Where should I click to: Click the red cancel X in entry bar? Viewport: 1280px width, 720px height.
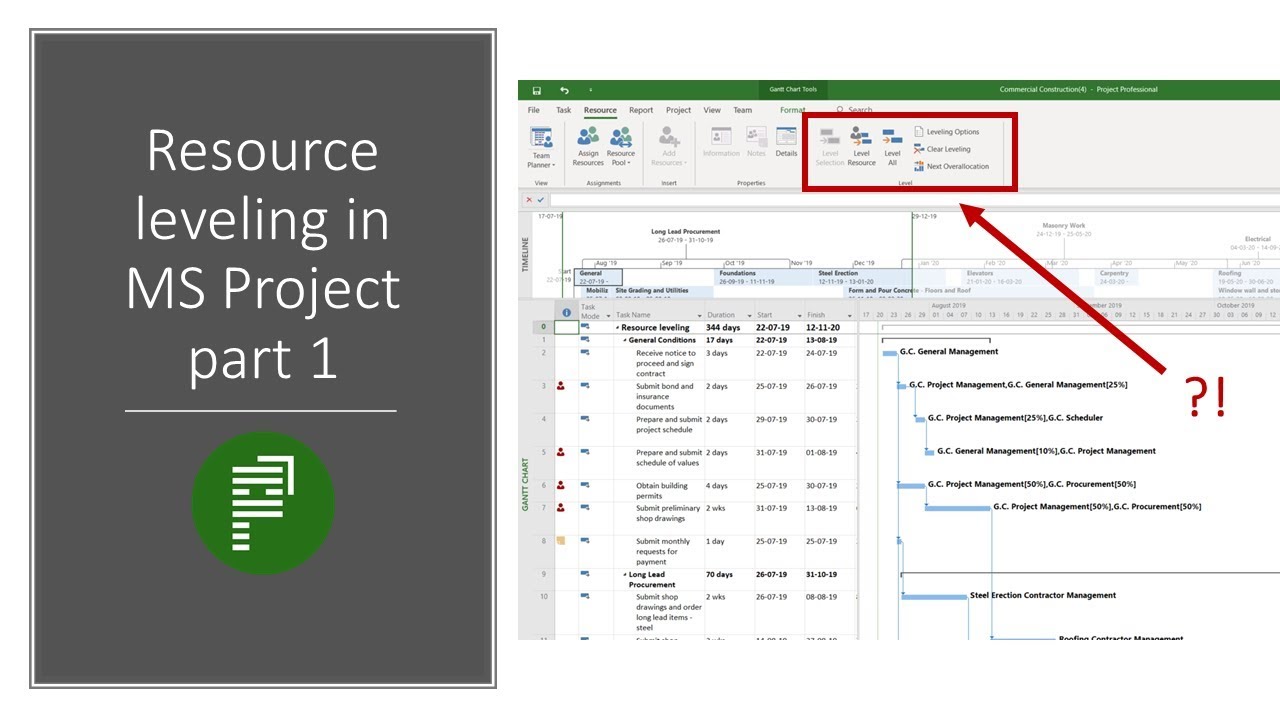[529, 200]
